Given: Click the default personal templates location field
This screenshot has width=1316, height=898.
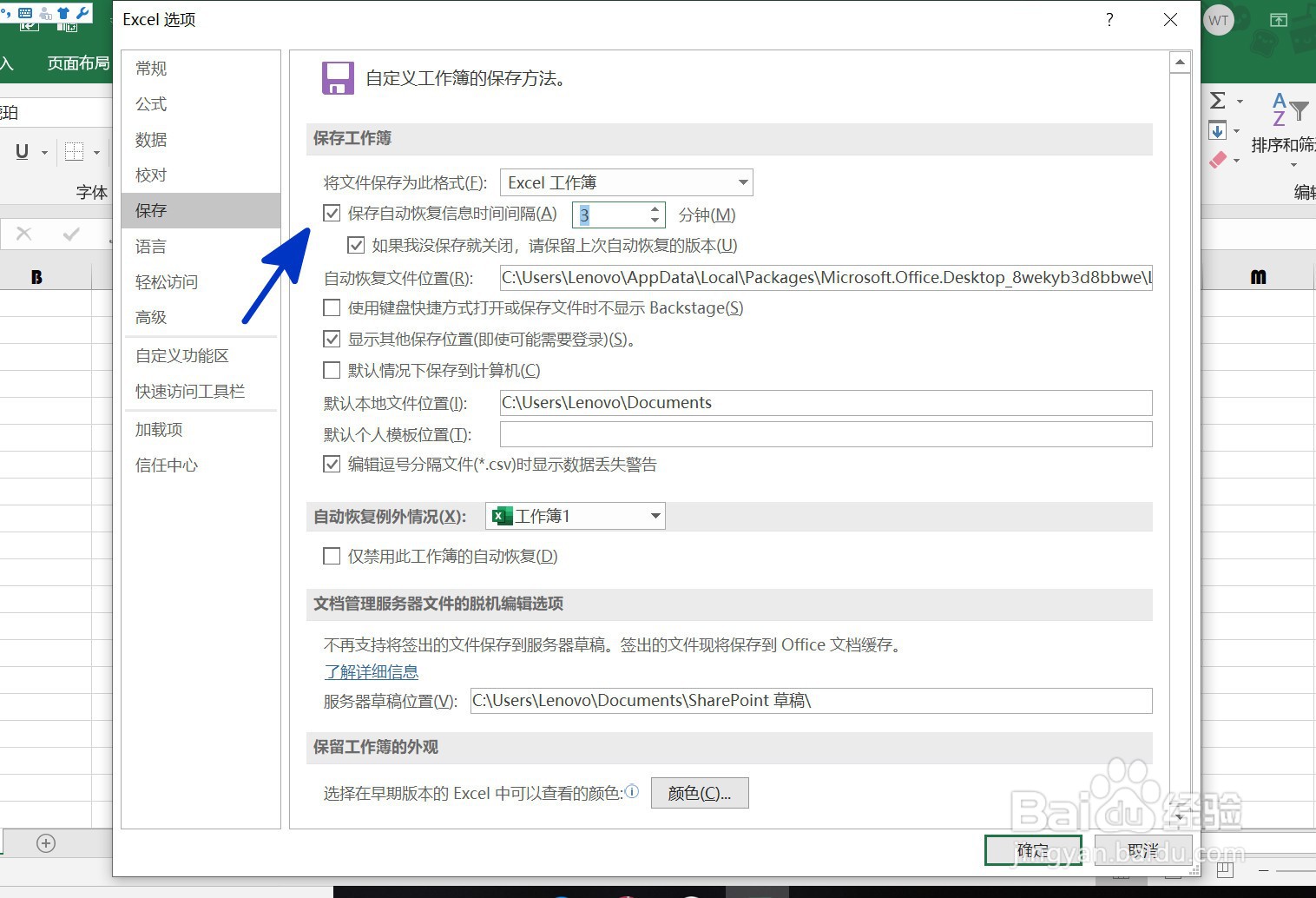Looking at the screenshot, I should pos(826,434).
